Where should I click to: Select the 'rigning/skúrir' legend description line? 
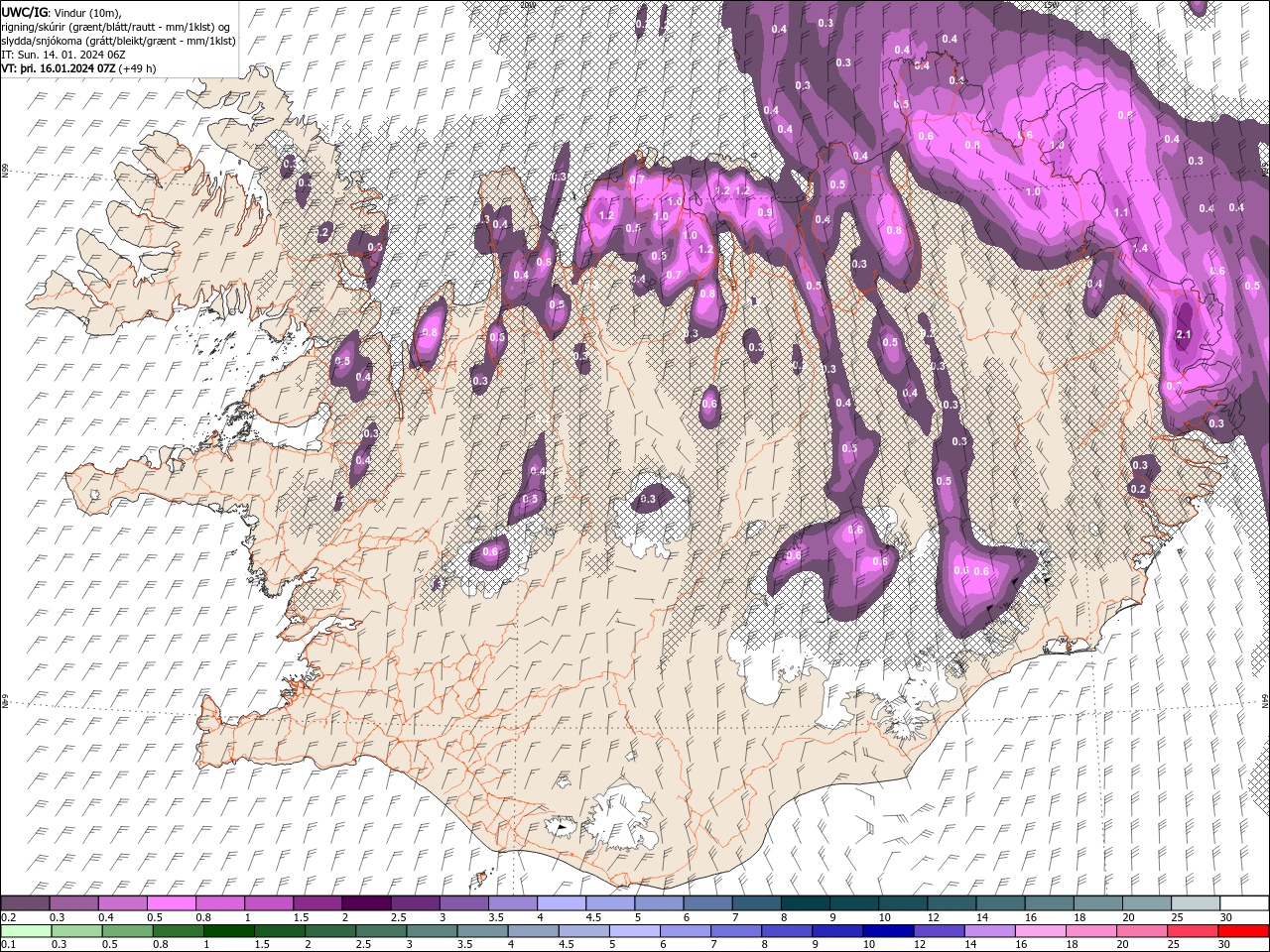(x=117, y=26)
